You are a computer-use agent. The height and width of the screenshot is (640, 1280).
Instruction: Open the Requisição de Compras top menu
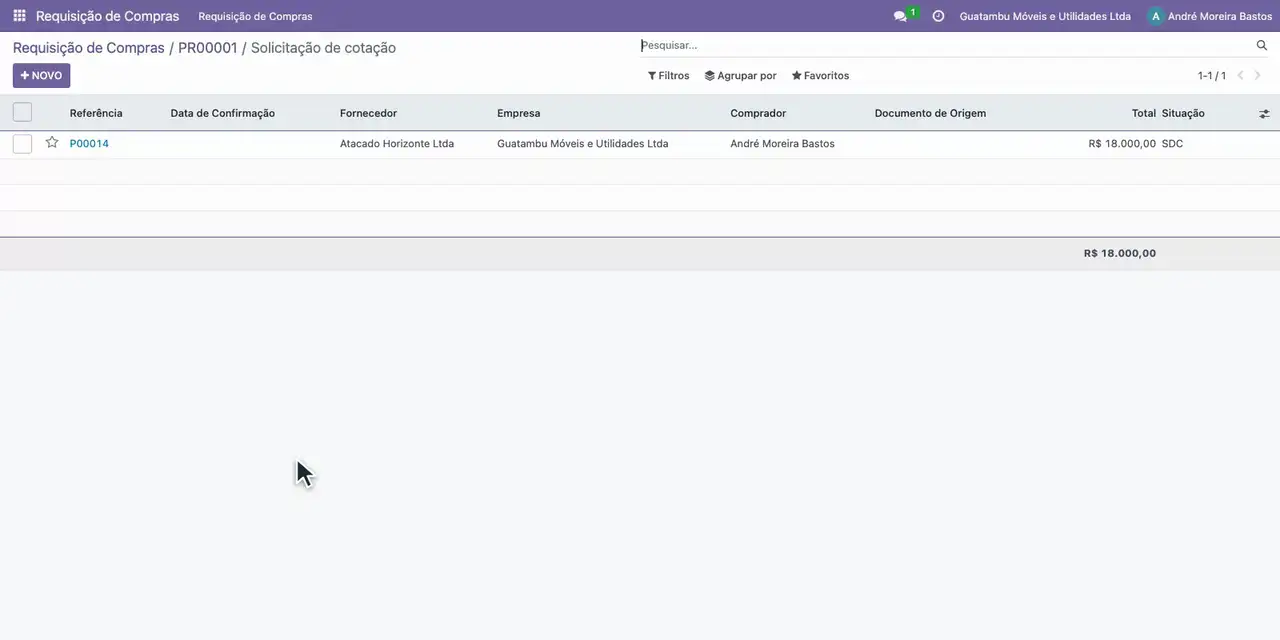coord(255,16)
